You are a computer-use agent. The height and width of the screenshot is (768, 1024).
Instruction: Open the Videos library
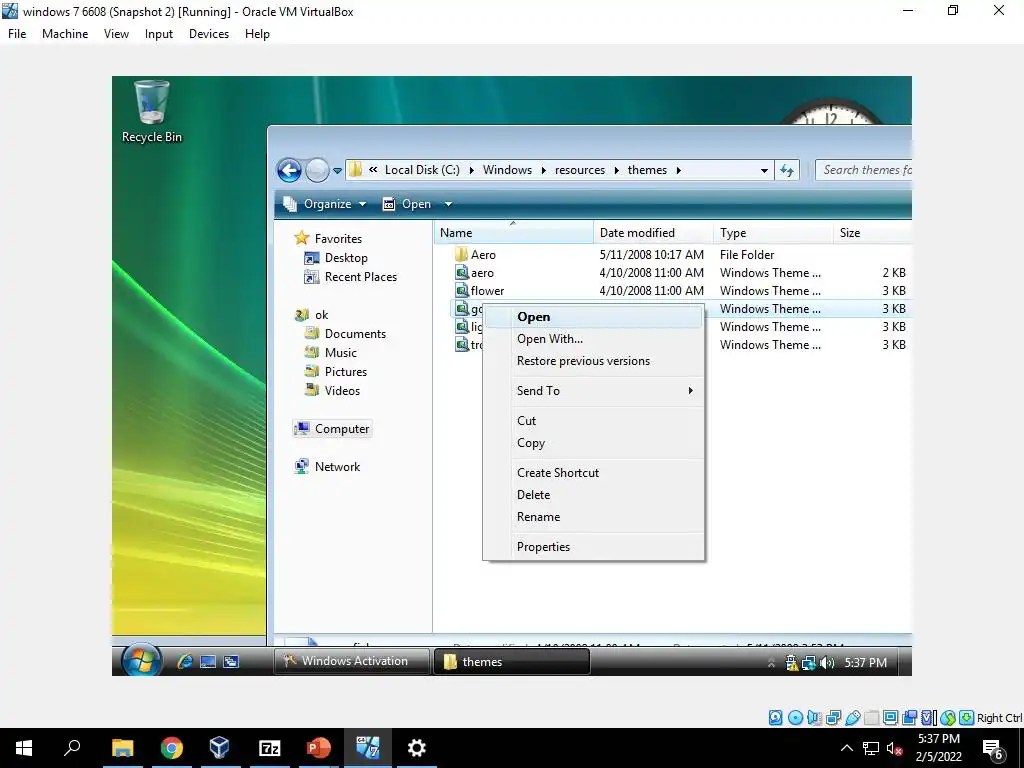click(332, 391)
